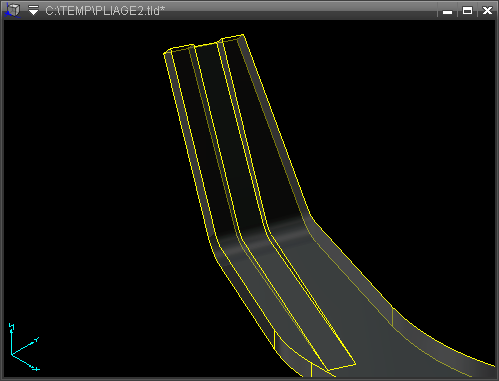499x381 pixels.
Task: Minimize the PLIAGE2.tld document window
Action: [447, 11]
